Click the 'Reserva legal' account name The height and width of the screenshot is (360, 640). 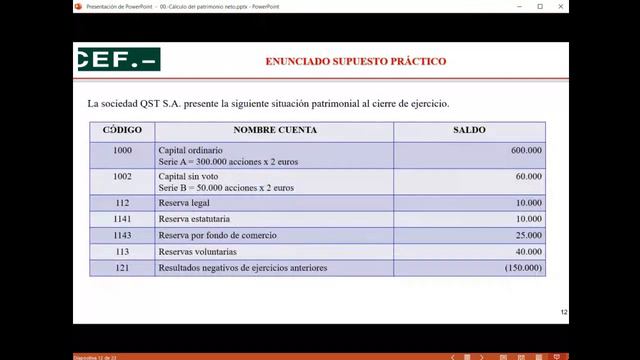(184, 203)
